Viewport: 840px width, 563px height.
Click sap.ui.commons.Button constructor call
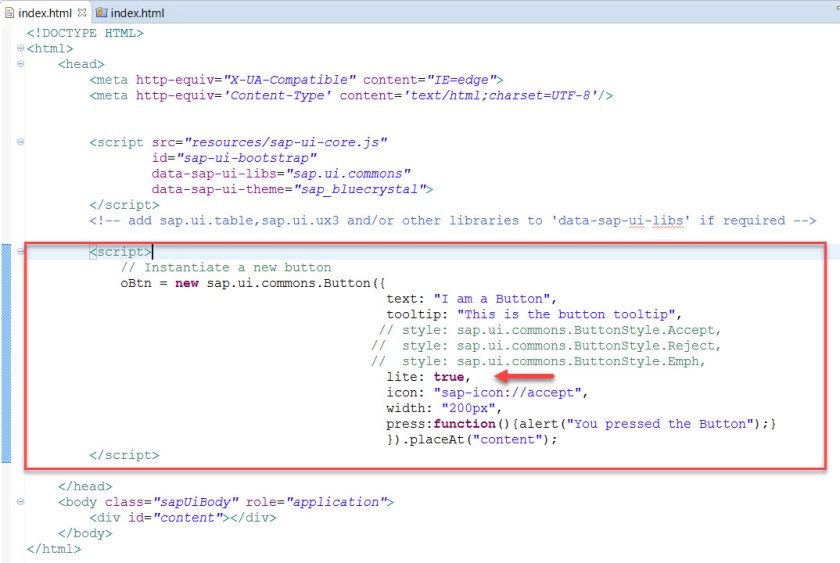coord(296,283)
